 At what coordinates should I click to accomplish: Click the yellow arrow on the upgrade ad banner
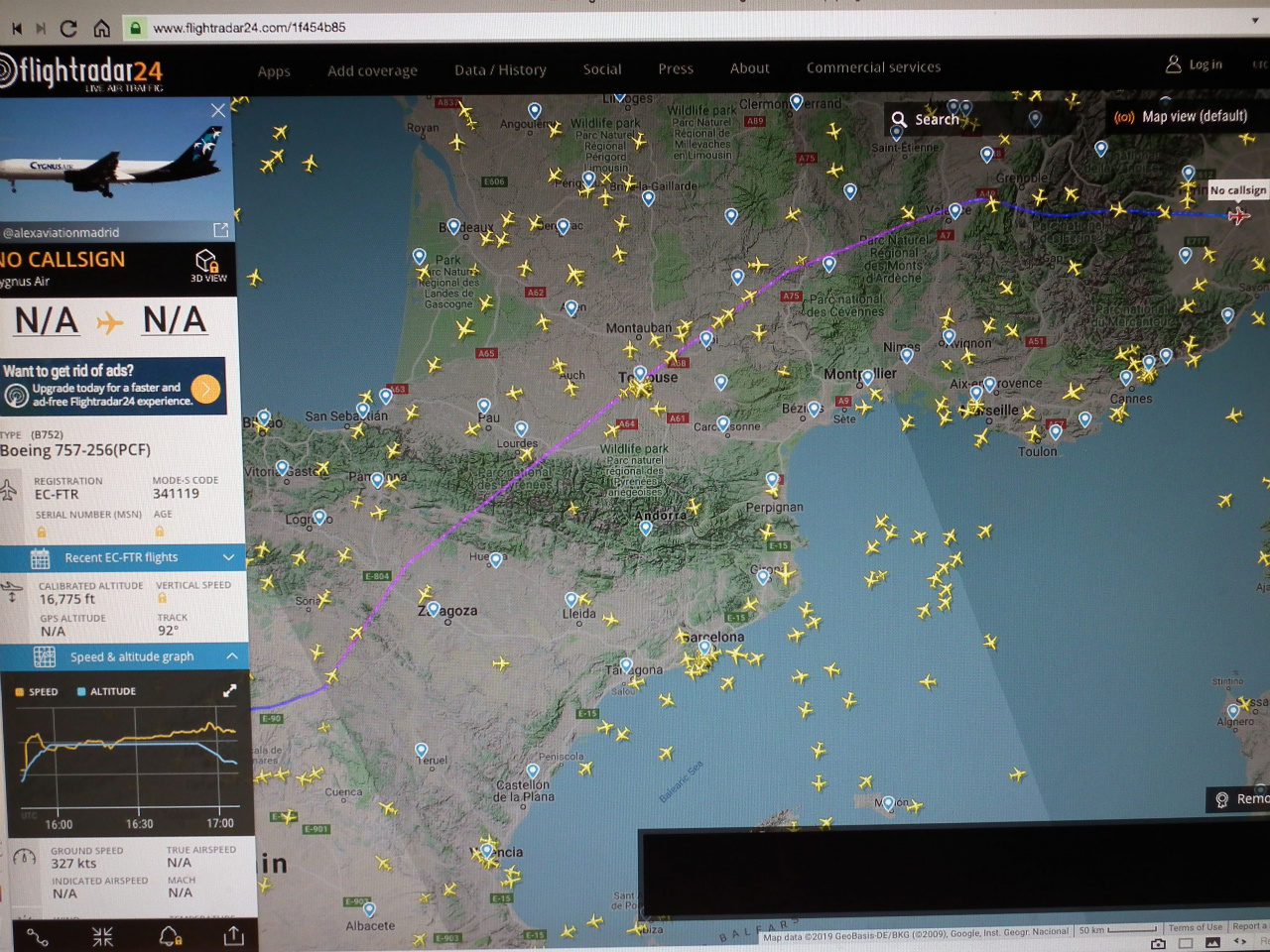[x=206, y=389]
